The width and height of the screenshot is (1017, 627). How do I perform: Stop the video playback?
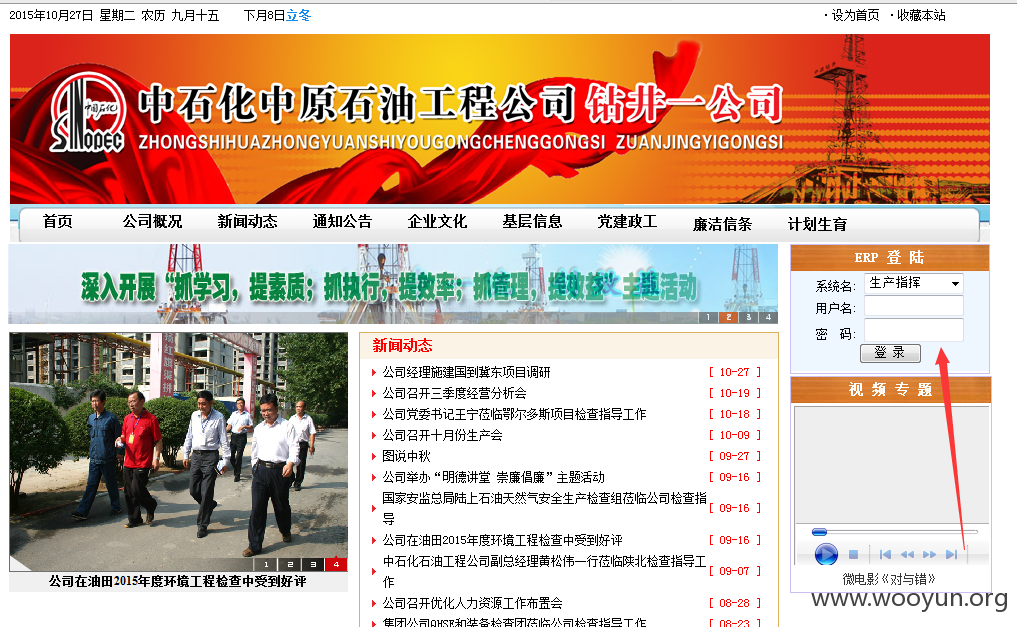(x=854, y=554)
